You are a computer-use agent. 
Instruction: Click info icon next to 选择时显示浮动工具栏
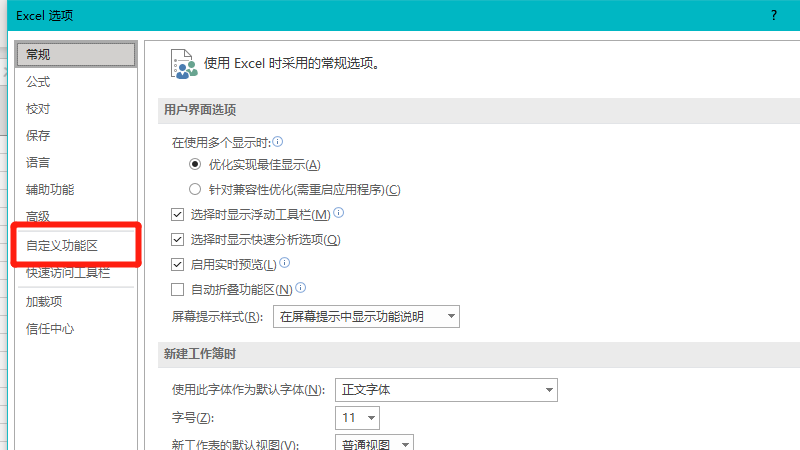coord(339,214)
